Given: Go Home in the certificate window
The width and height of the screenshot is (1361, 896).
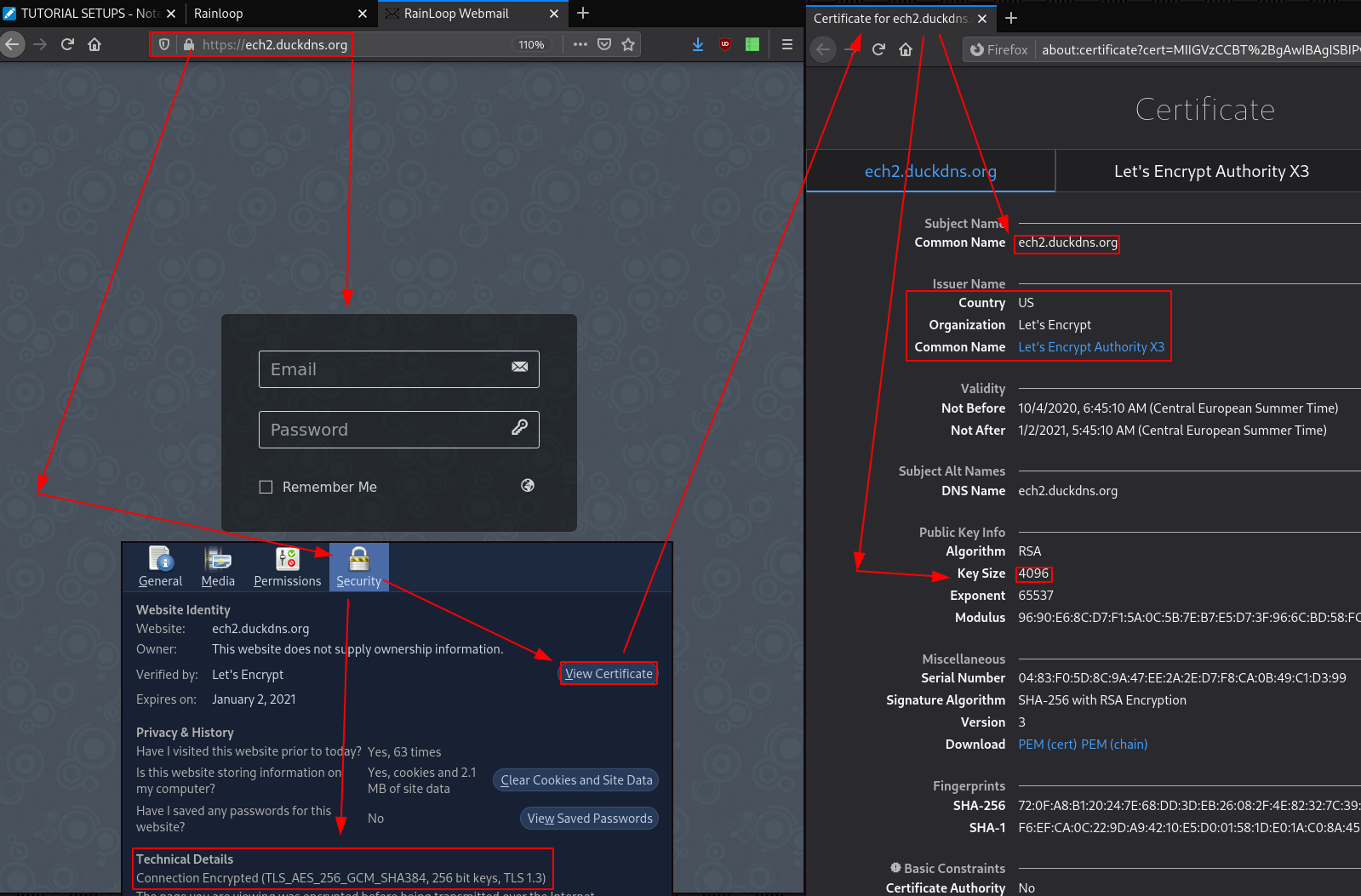Looking at the screenshot, I should pyautogui.click(x=906, y=49).
